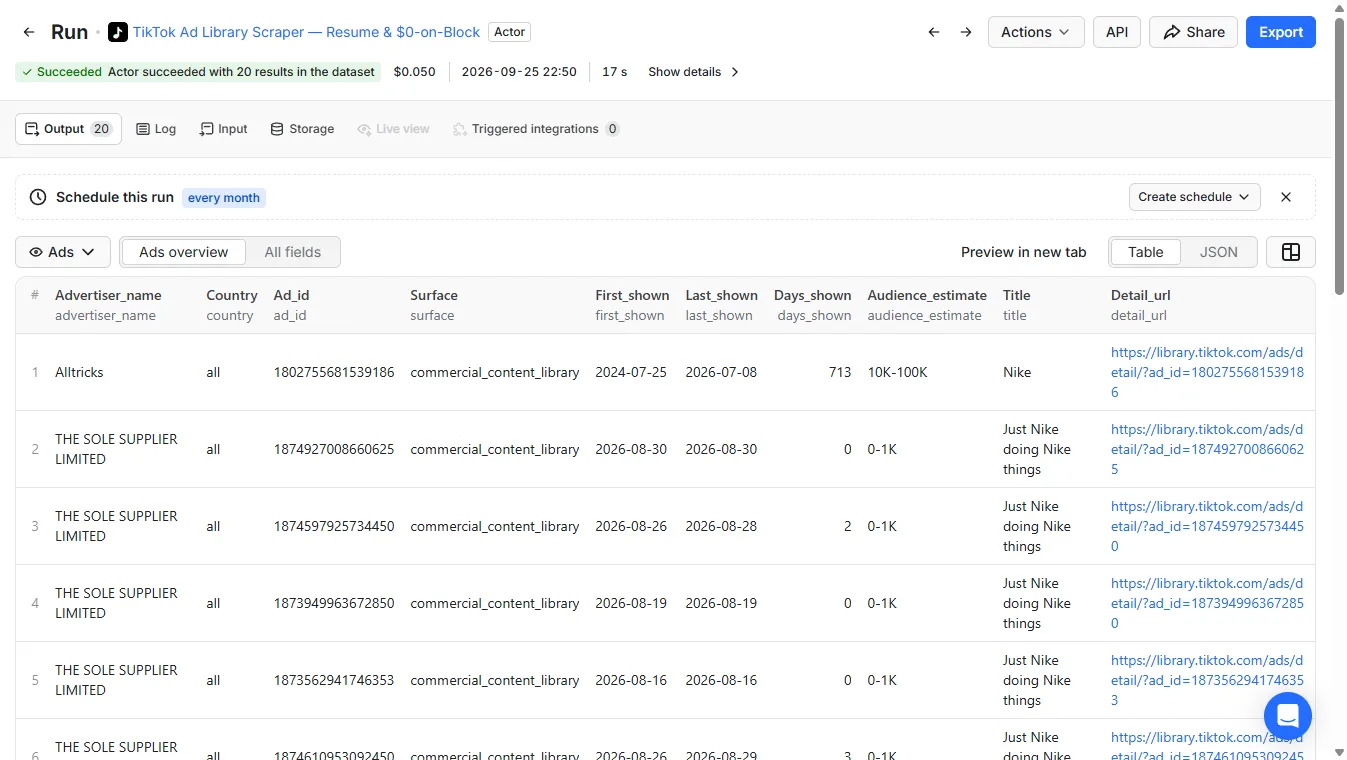The width and height of the screenshot is (1347, 760).
Task: Switch to the Output tab
Action: [68, 129]
